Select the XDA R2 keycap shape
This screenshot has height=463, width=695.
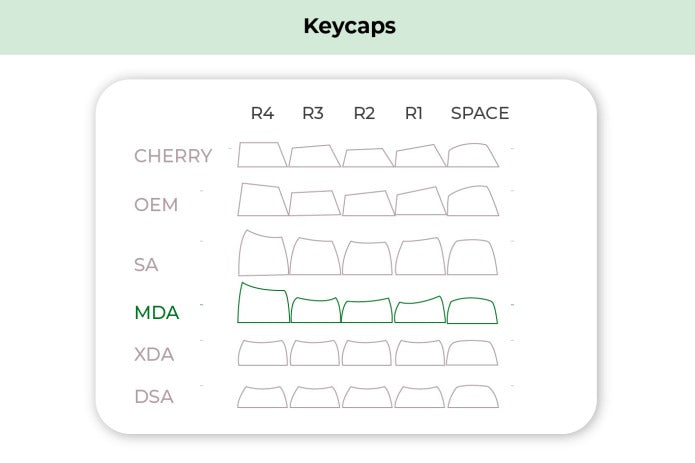point(366,353)
